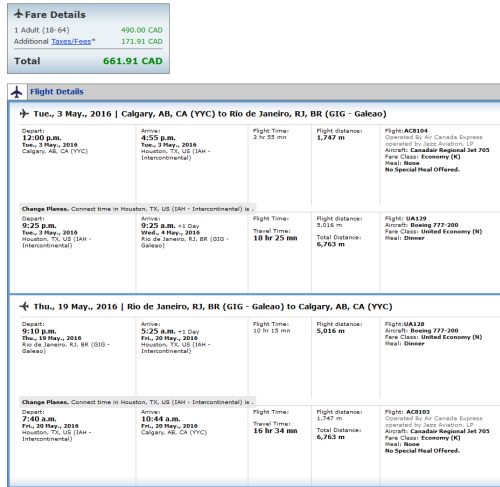The image size is (500, 487).
Task: Click flight number AC8104
Action: (x=416, y=131)
